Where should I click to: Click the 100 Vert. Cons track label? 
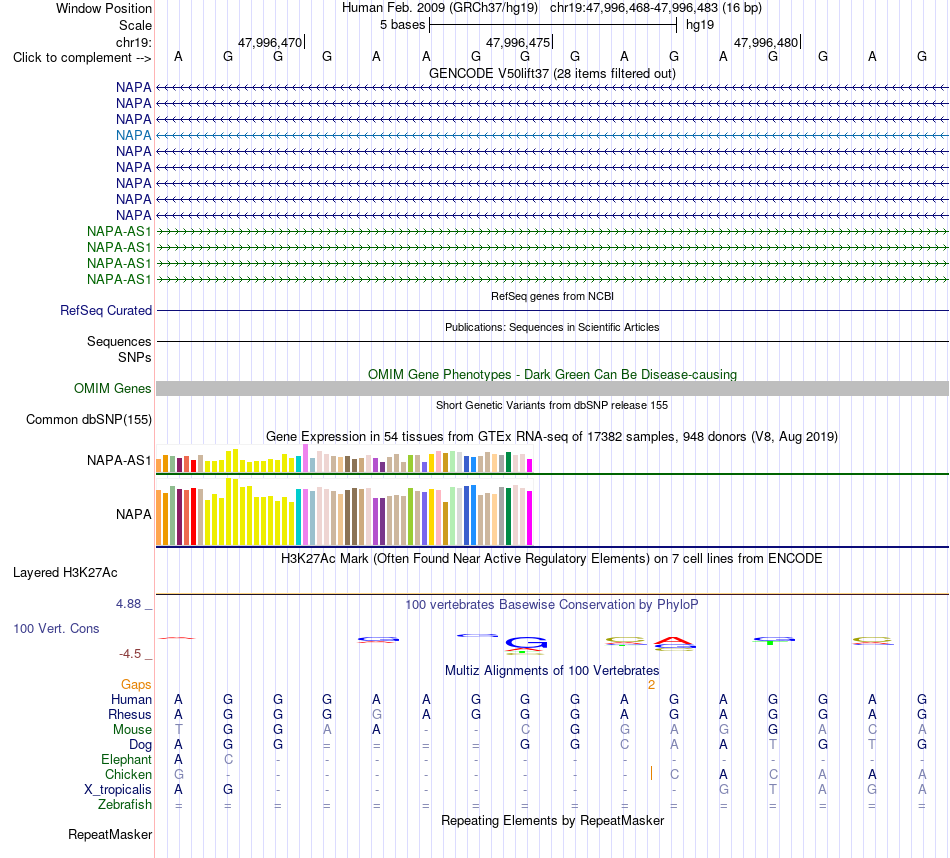coord(56,628)
